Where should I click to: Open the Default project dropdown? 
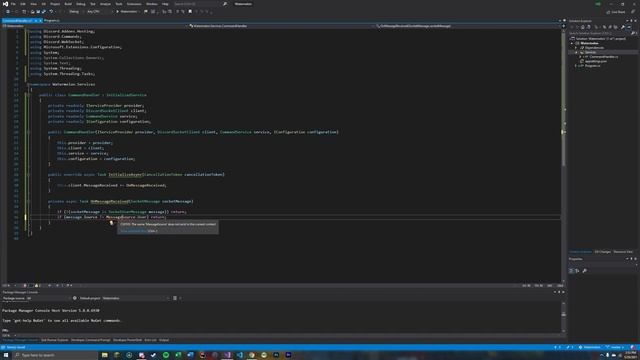[135, 298]
